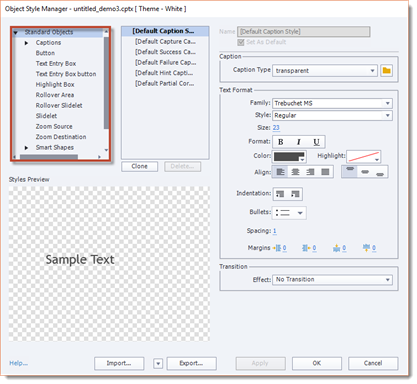Select Default Caption Style entry
Viewport: 417px width, 384px height.
coord(165,31)
